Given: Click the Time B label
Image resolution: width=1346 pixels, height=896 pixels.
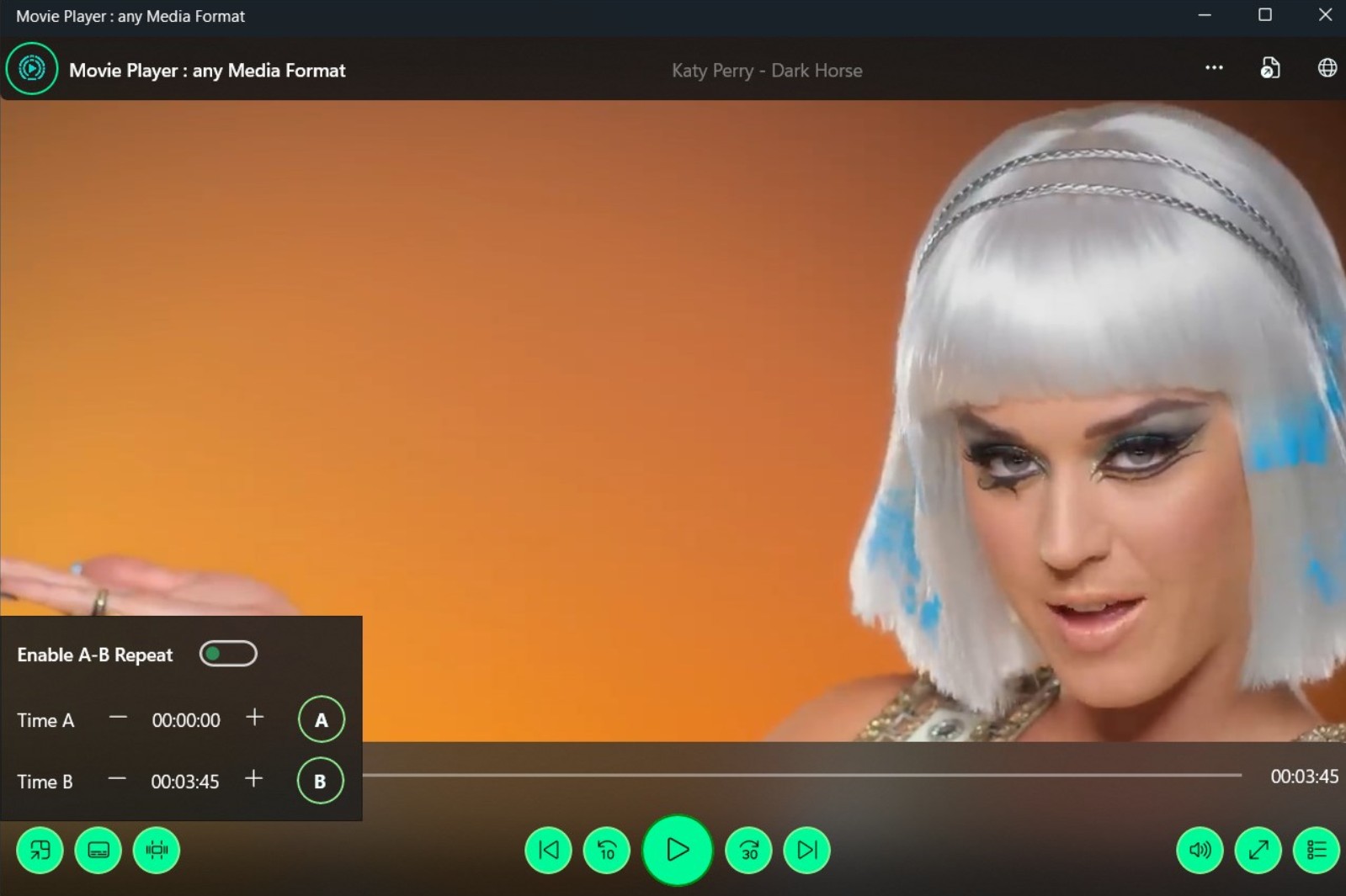Looking at the screenshot, I should (45, 782).
